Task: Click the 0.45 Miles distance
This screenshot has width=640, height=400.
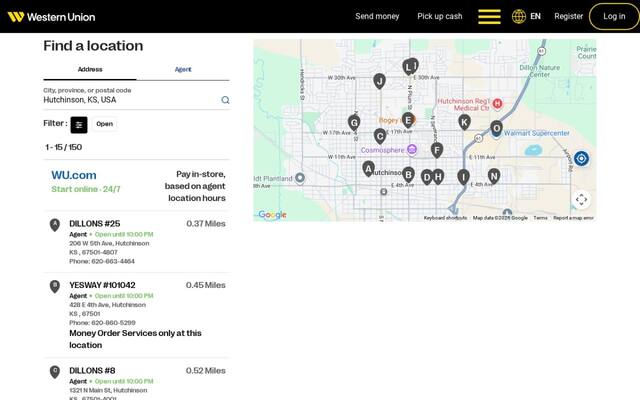Action: (205, 285)
